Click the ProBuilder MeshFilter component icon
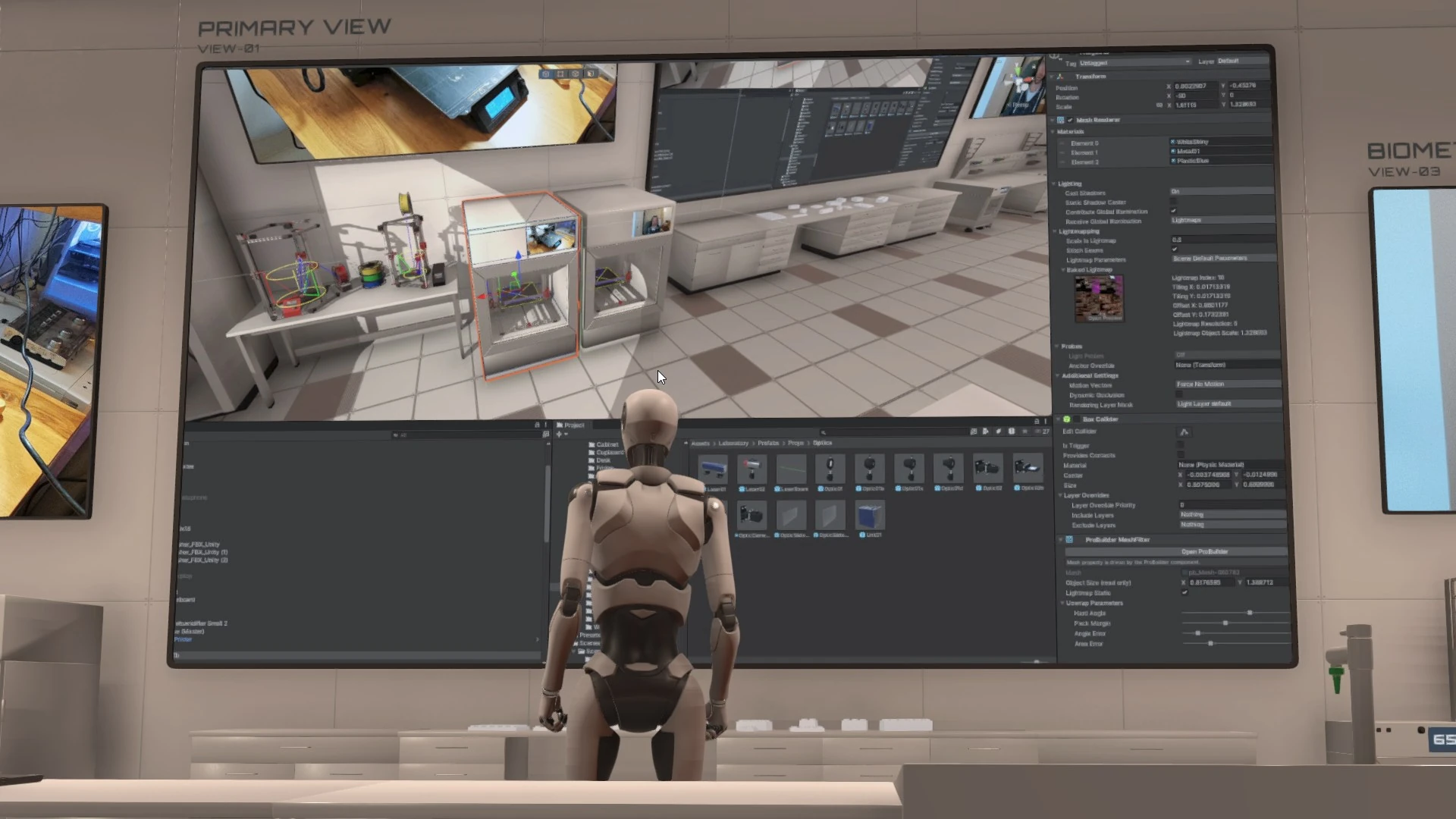Screen dimensions: 1456x819 1069,539
